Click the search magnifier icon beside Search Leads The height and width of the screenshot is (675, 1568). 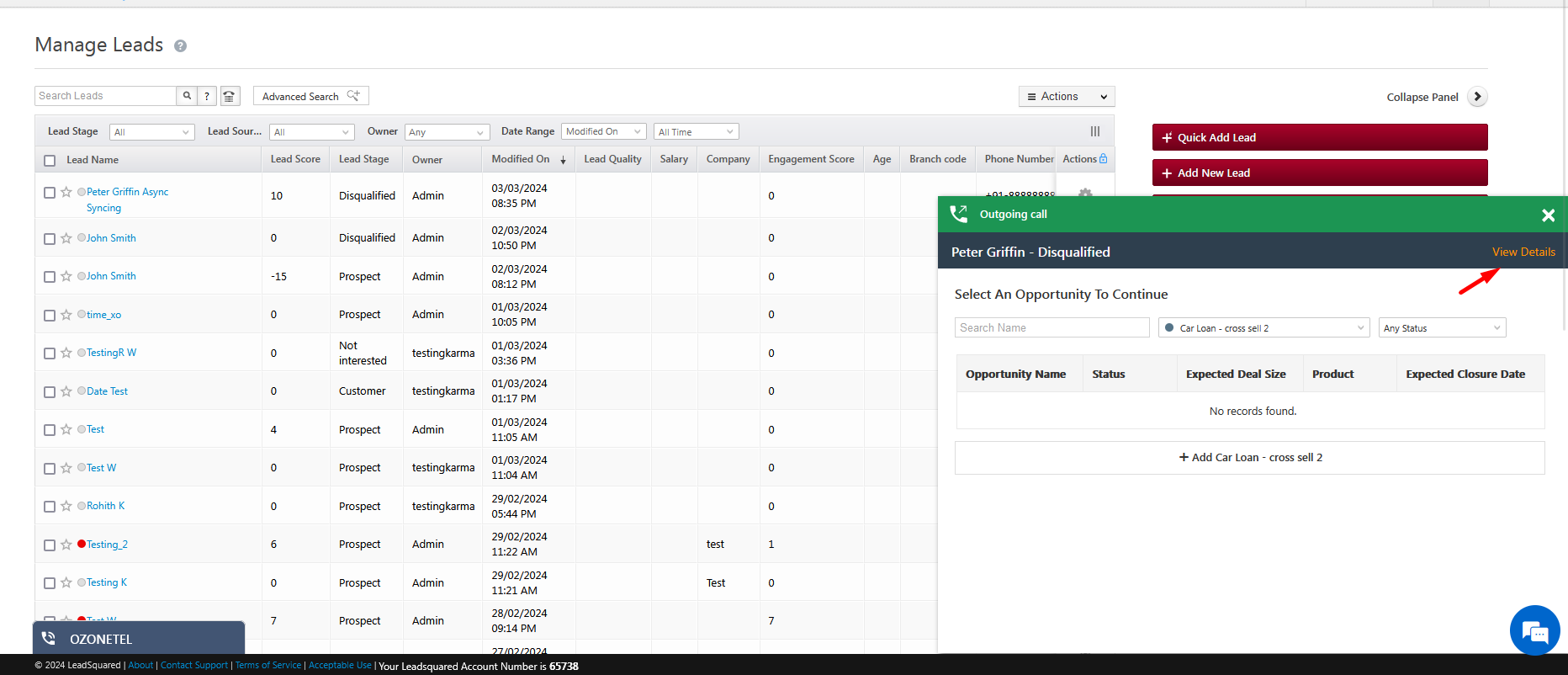click(187, 96)
